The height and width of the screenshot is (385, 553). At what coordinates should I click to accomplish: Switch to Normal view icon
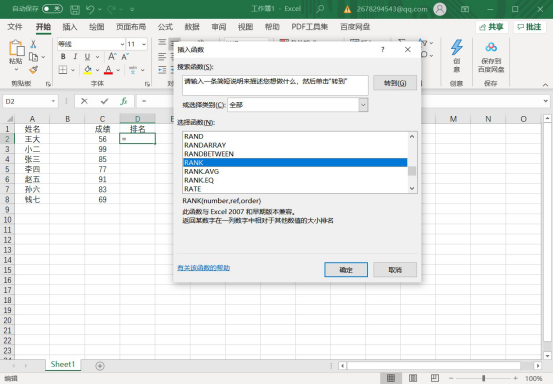tap(391, 378)
